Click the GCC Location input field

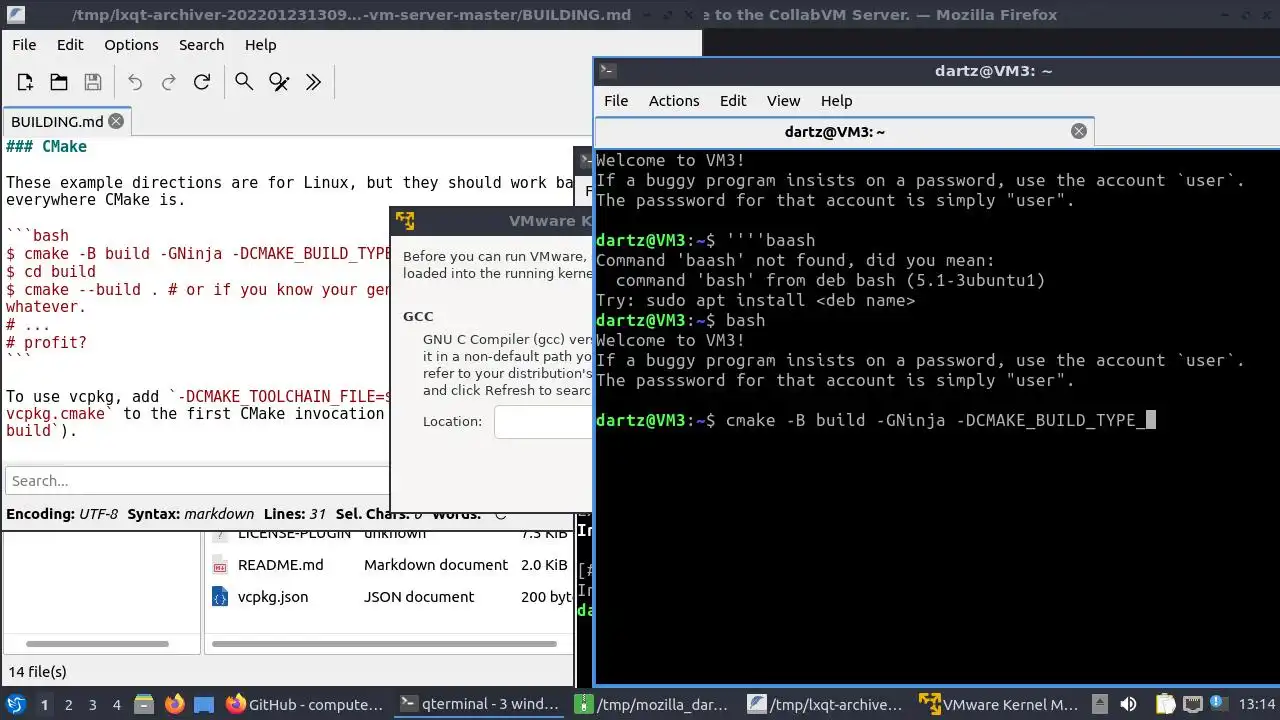tap(543, 422)
